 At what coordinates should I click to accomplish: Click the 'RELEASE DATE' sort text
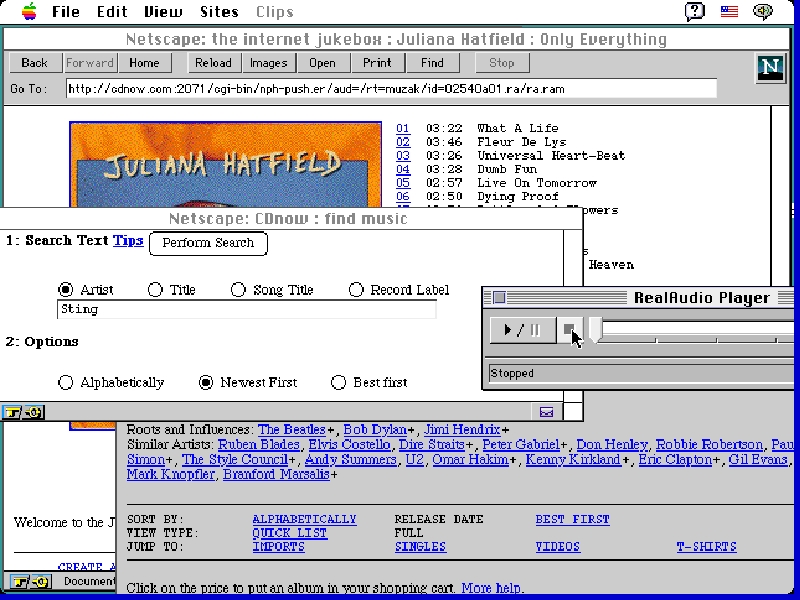coord(439,519)
